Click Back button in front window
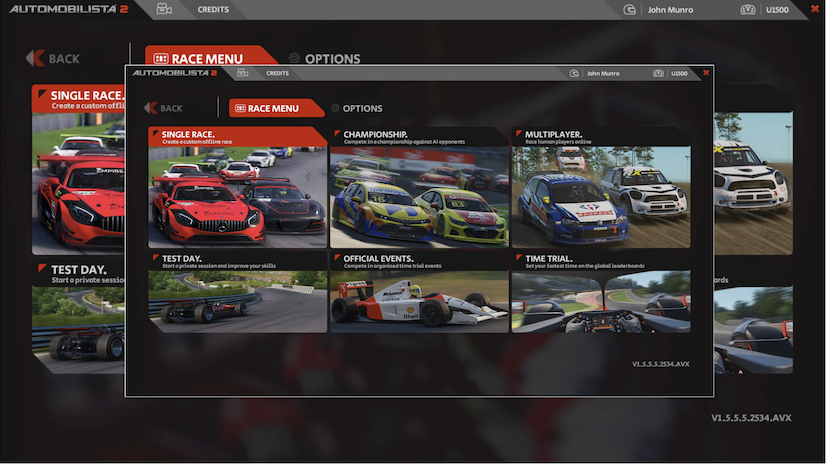This screenshot has height=464, width=827. tap(164, 108)
